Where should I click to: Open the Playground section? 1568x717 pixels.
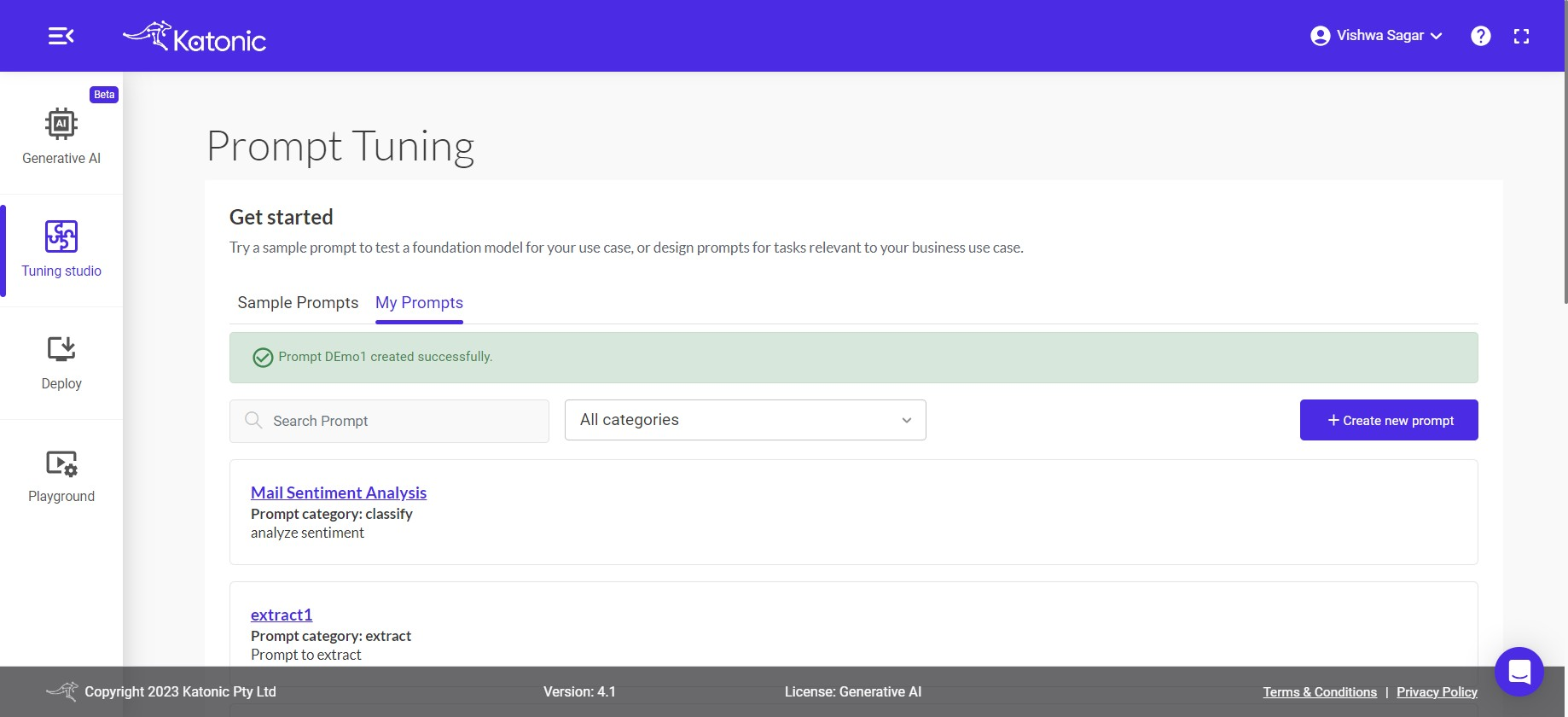[x=61, y=476]
